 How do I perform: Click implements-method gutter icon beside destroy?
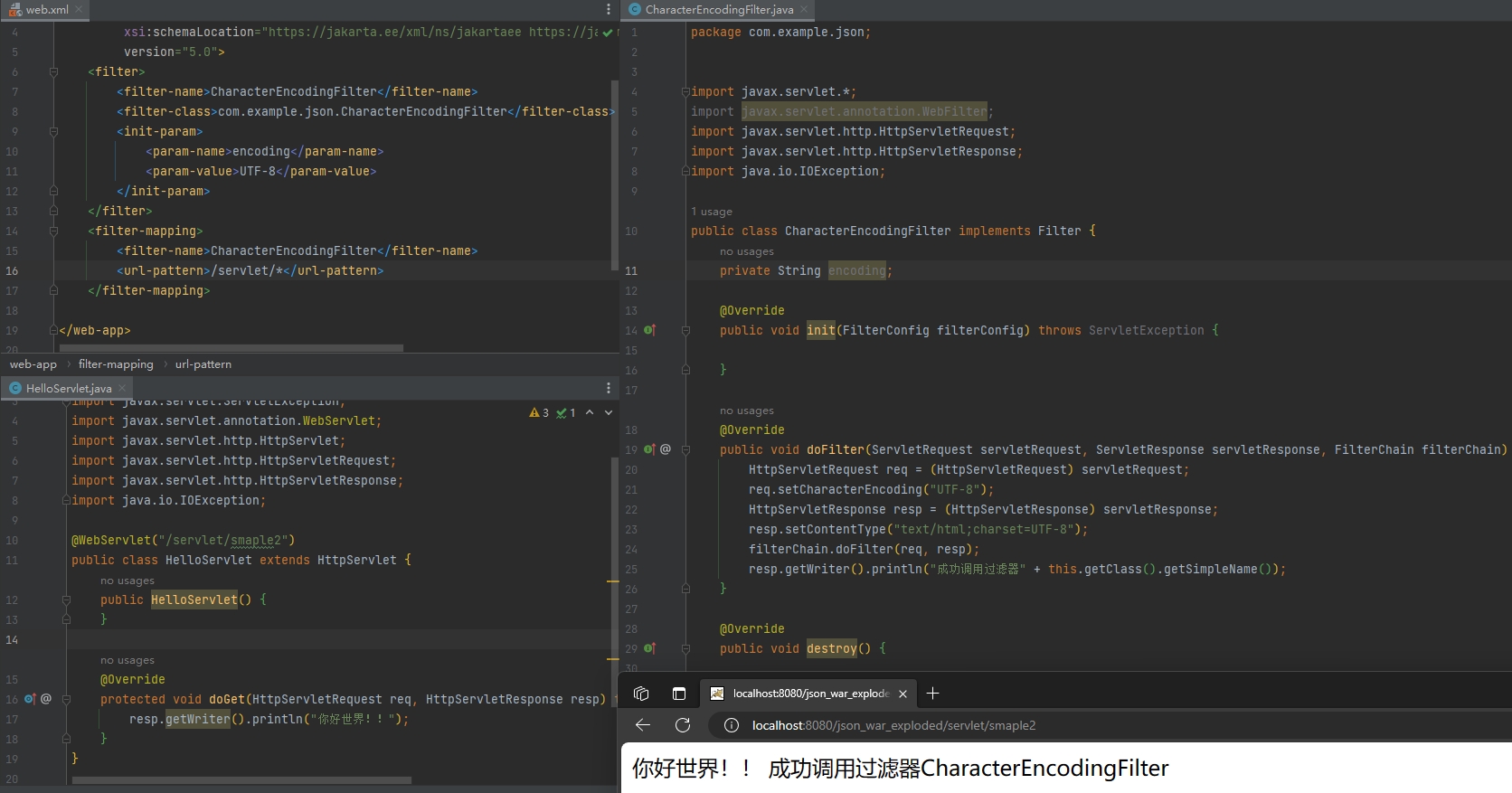(649, 648)
